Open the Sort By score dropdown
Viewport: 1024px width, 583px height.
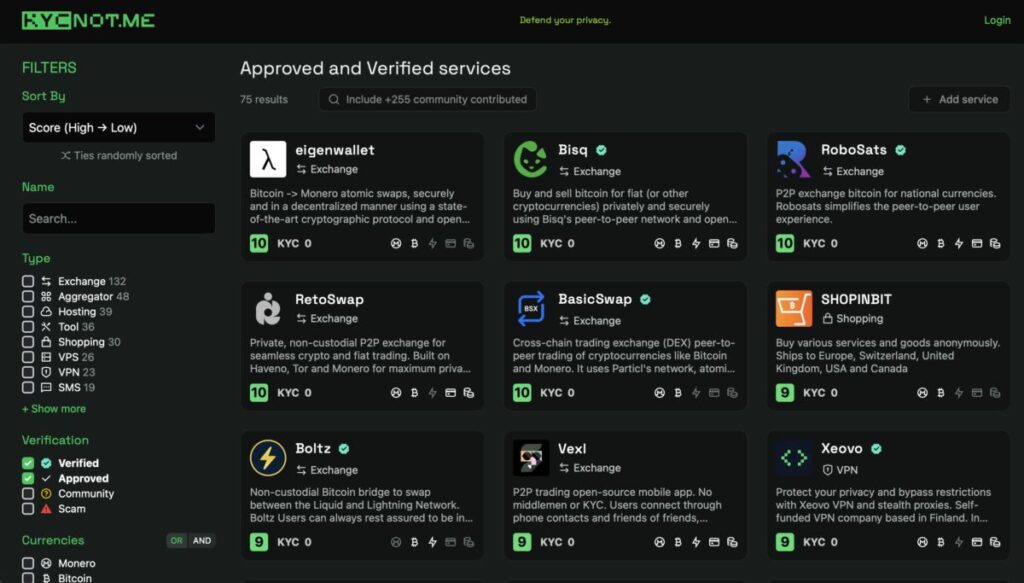tap(118, 128)
